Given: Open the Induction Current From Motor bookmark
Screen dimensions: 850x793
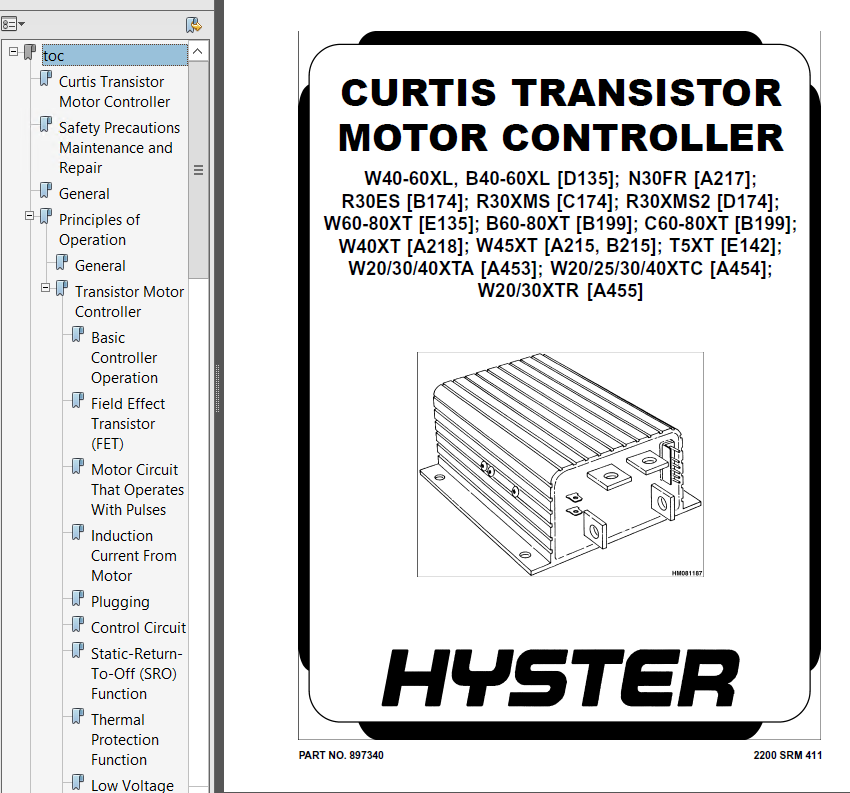Looking at the screenshot, I should click(x=134, y=556).
